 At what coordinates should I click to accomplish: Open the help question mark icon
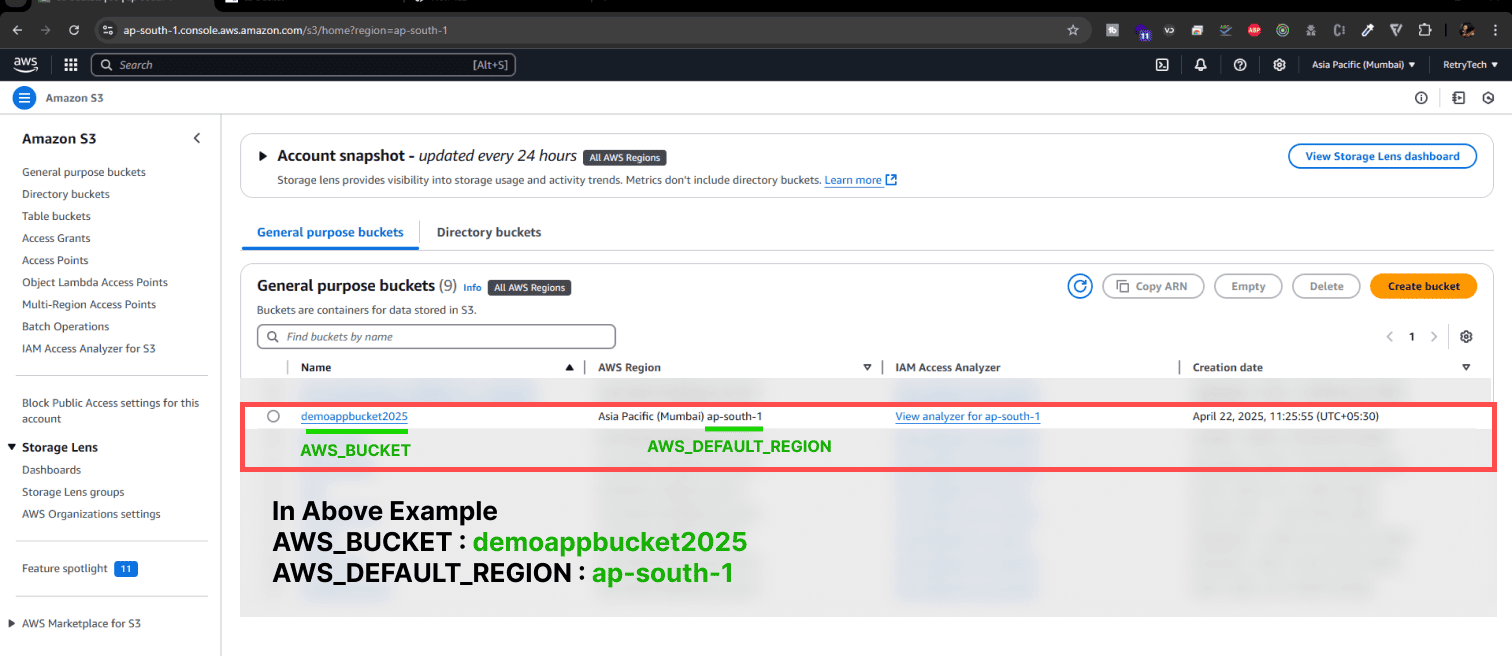[1240, 65]
